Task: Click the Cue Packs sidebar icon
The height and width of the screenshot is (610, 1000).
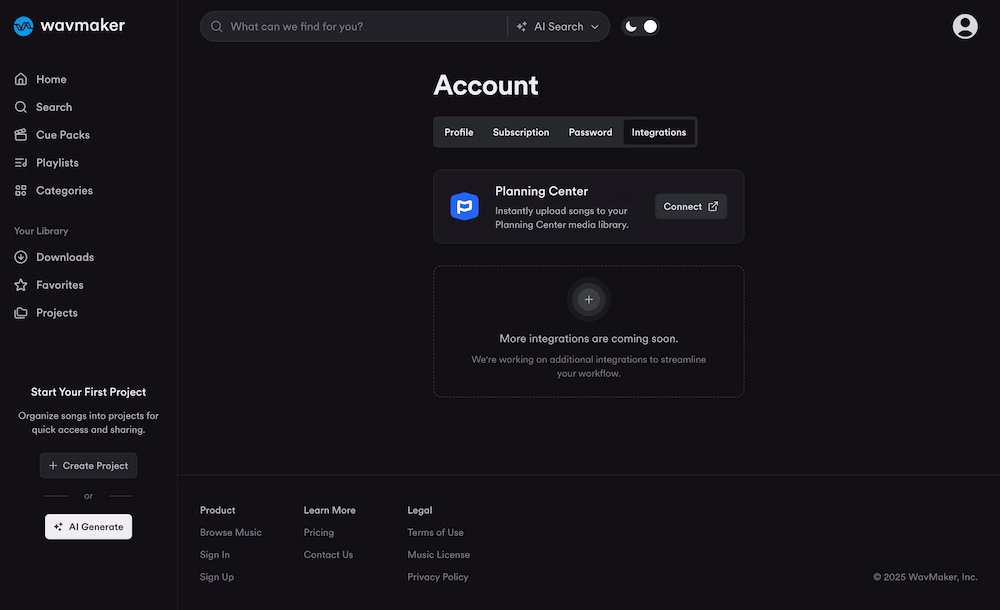Action: (x=21, y=135)
